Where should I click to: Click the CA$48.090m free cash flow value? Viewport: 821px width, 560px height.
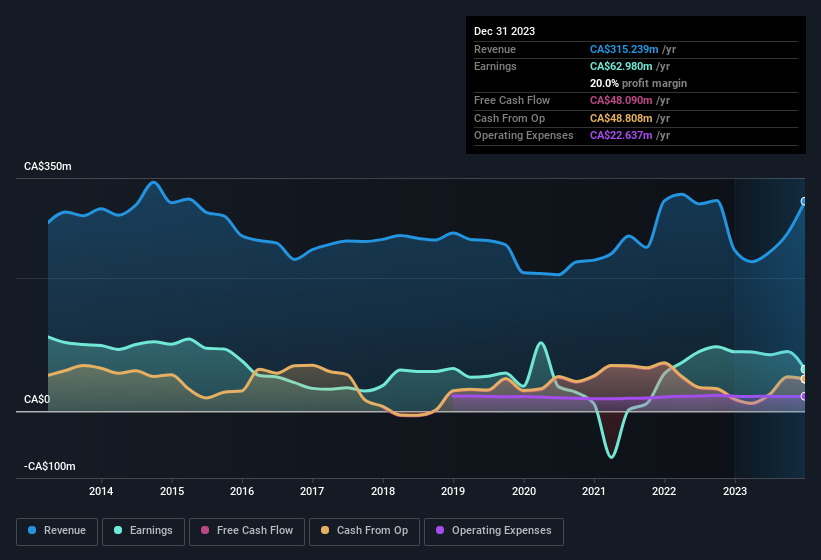621,100
